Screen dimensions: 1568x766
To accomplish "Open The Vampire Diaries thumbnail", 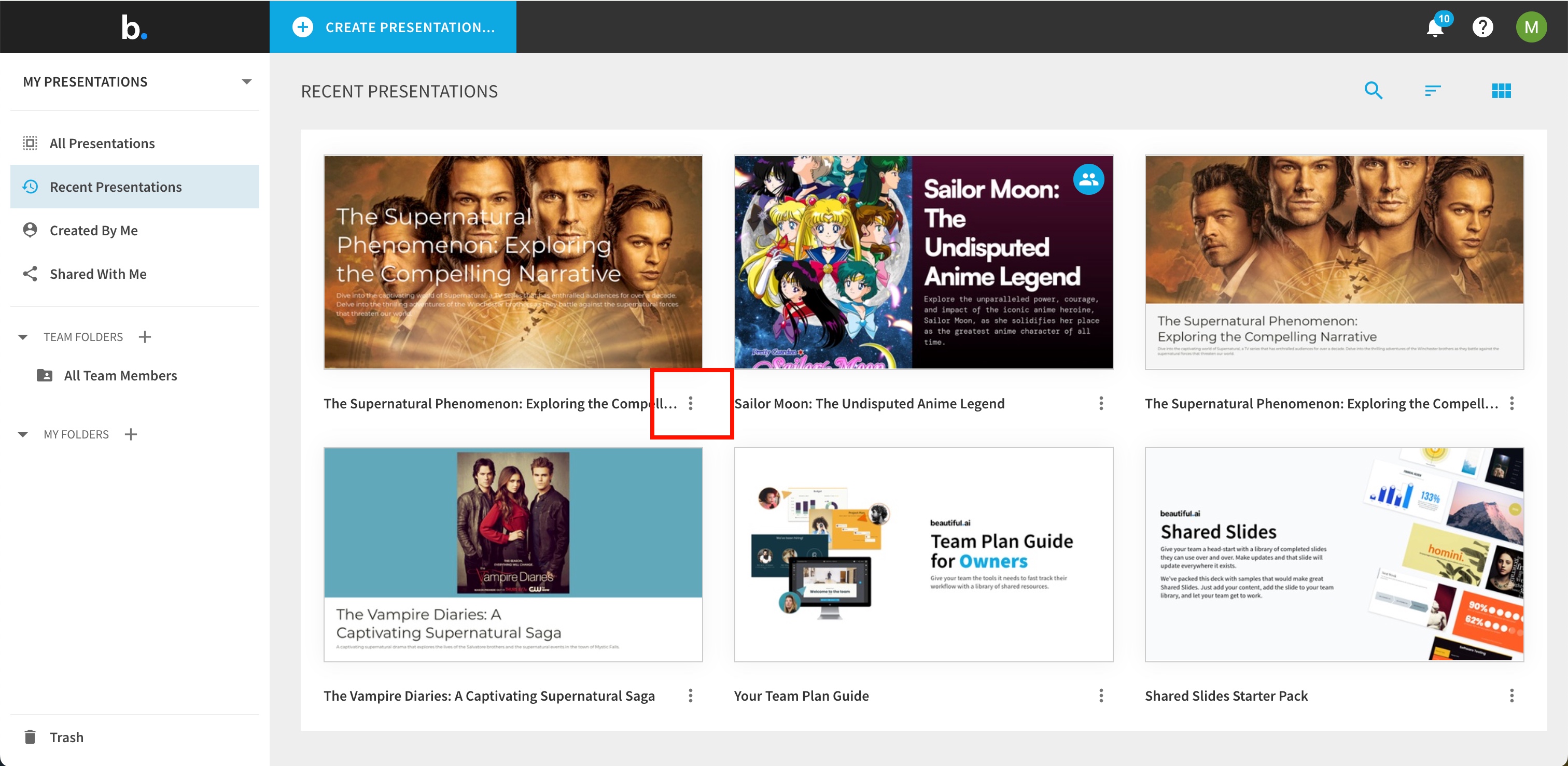I will [512, 554].
